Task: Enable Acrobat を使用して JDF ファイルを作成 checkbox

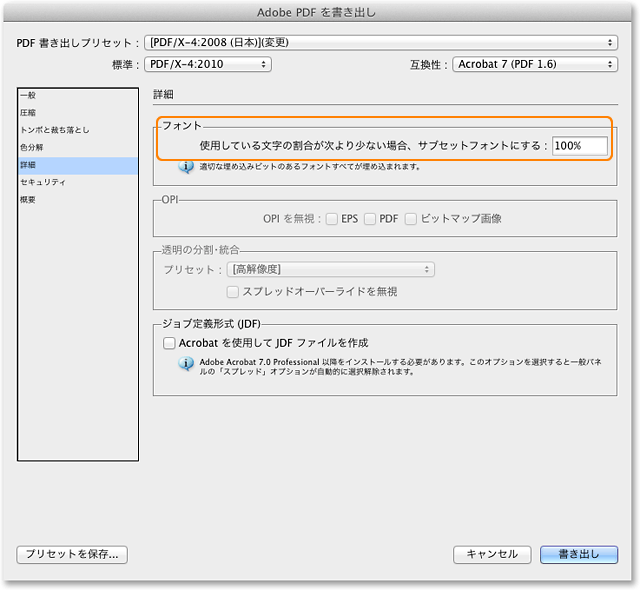Action: tap(169, 343)
